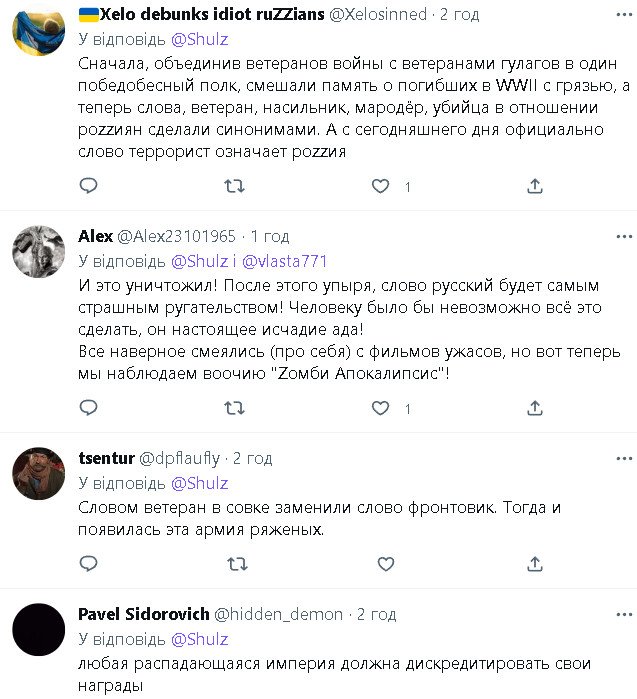Screen dimensions: 637x699
Task: Open more options on Xelo's tweet
Action: (622, 14)
